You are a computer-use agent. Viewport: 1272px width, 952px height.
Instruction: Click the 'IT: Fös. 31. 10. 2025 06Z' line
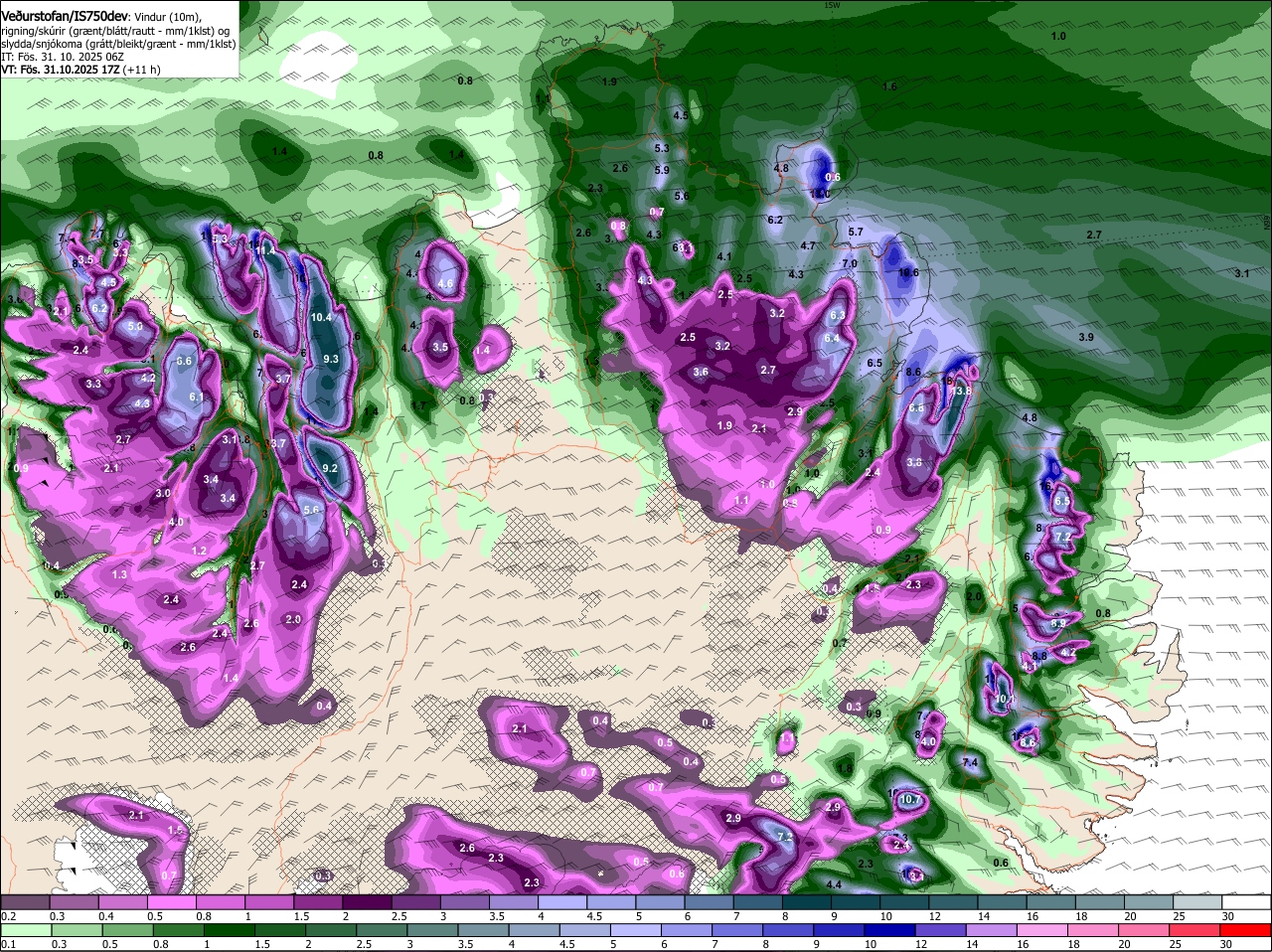(62, 57)
